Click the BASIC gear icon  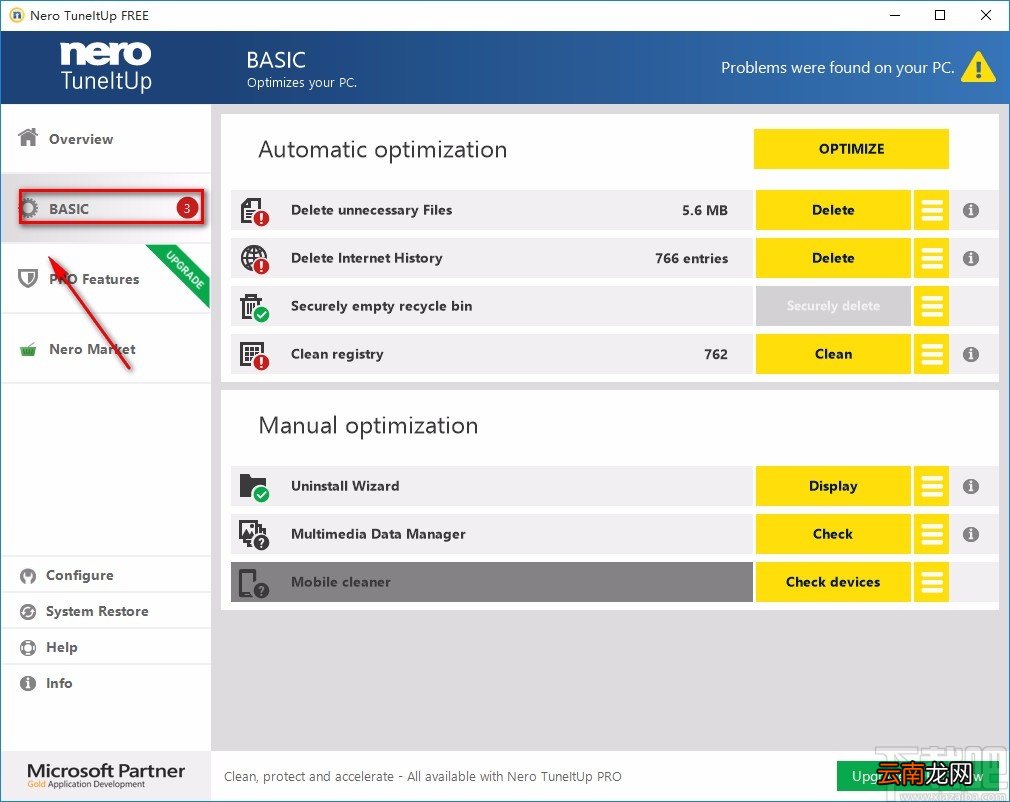tap(30, 208)
